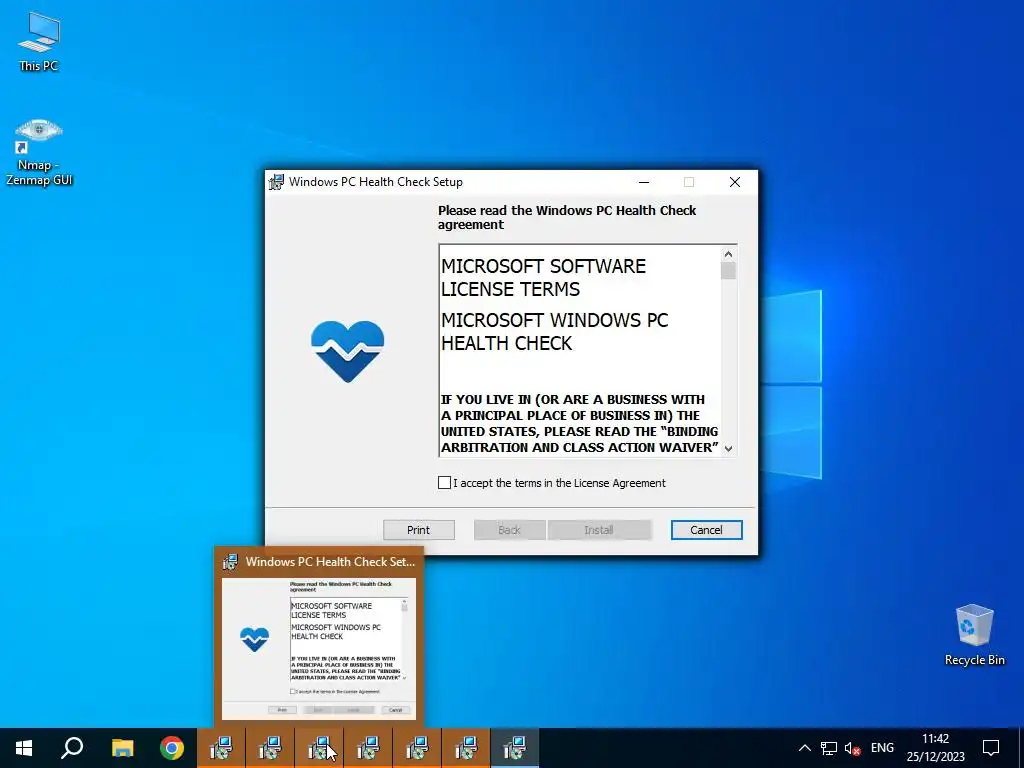Minimize the Windows PC Health Check Setup window
The width and height of the screenshot is (1024, 768).
tap(644, 182)
